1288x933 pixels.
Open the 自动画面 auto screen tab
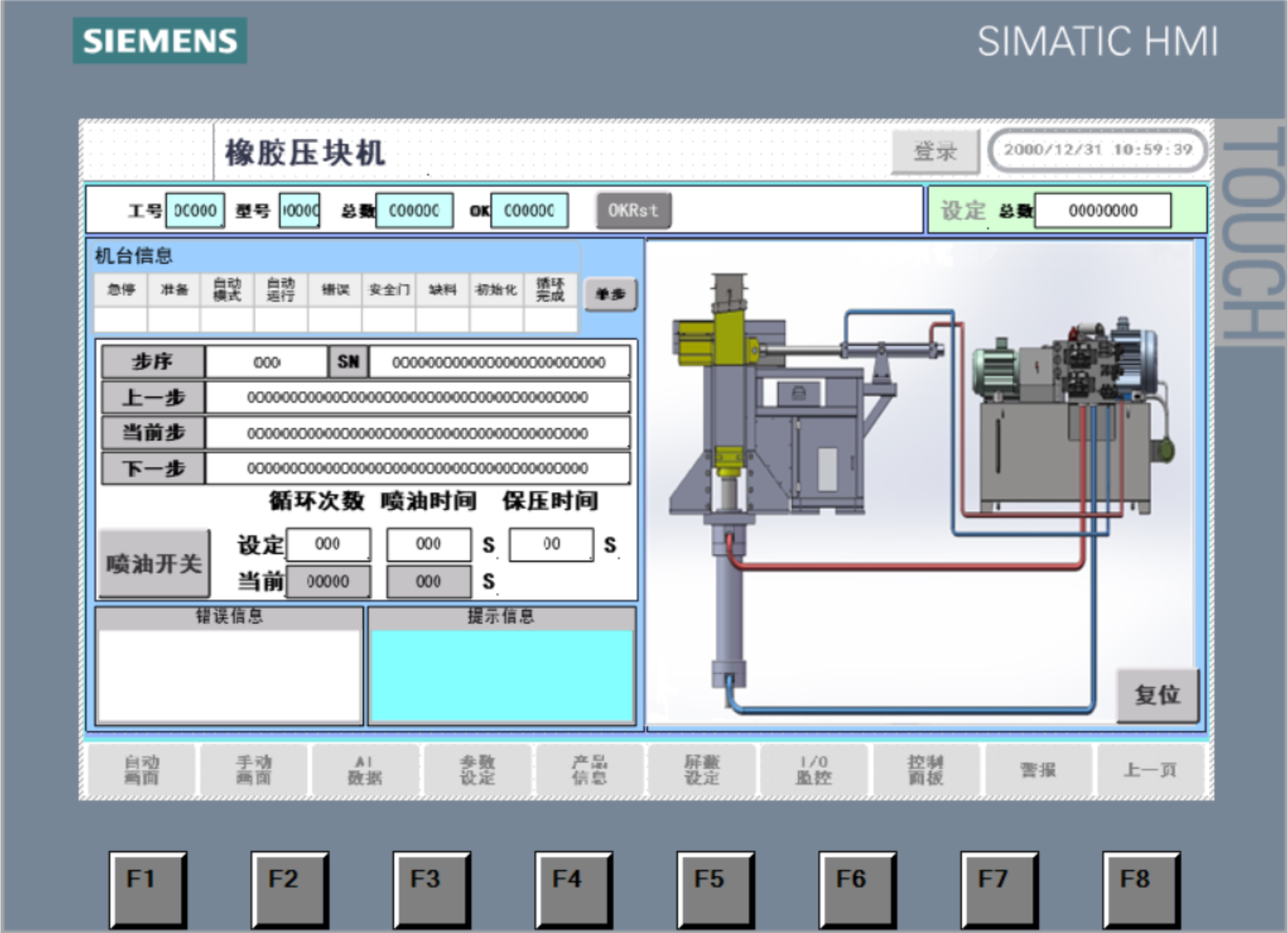[142, 770]
